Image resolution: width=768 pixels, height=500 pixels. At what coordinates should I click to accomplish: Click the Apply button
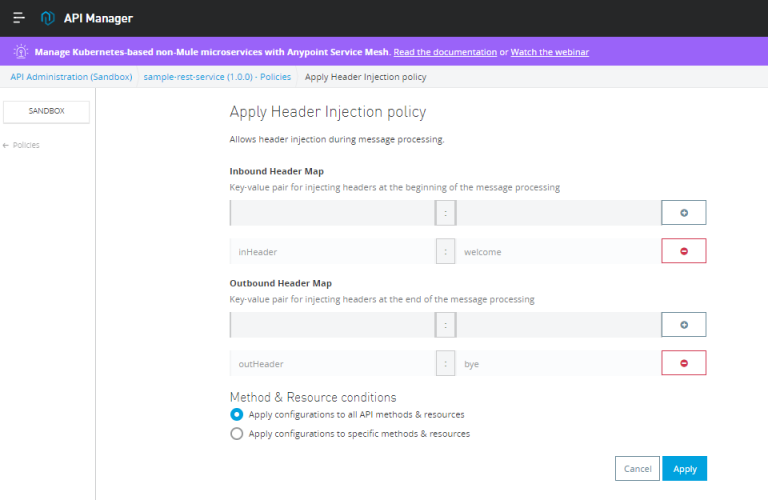point(684,469)
